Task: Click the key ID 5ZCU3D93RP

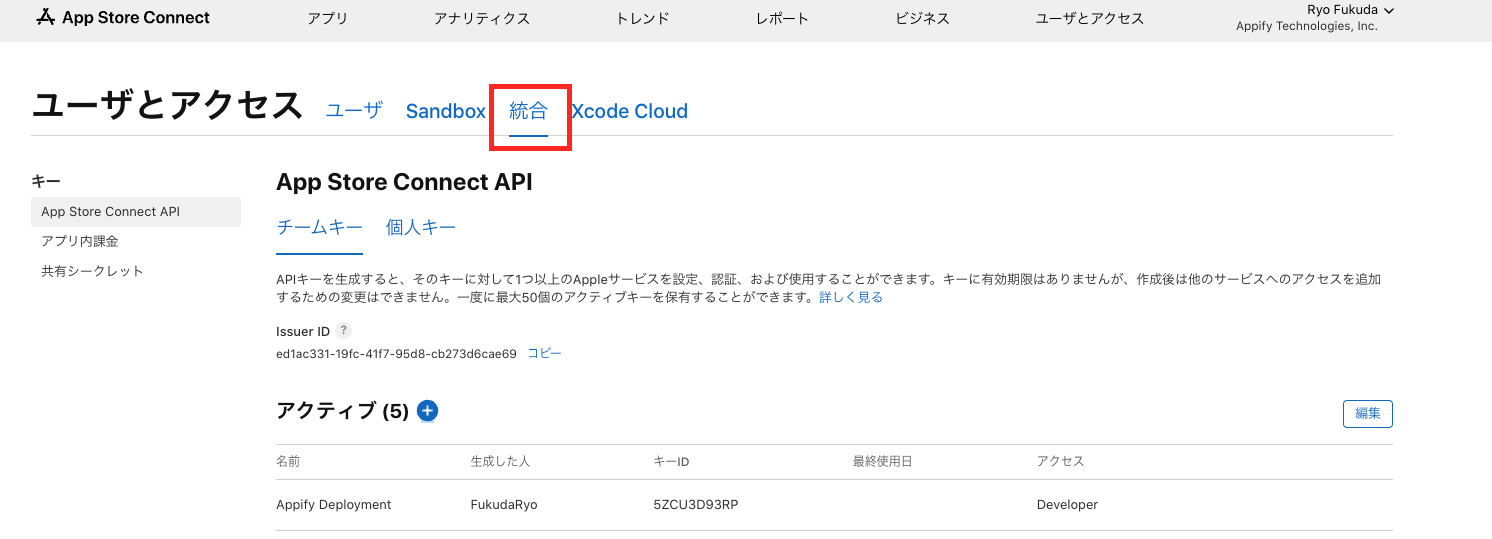Action: pyautogui.click(x=696, y=505)
